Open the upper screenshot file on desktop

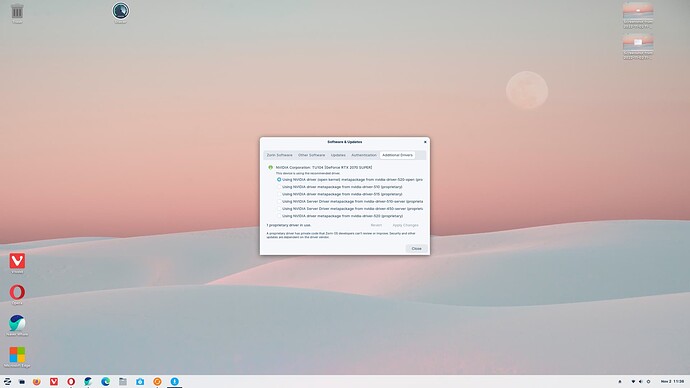(638, 15)
